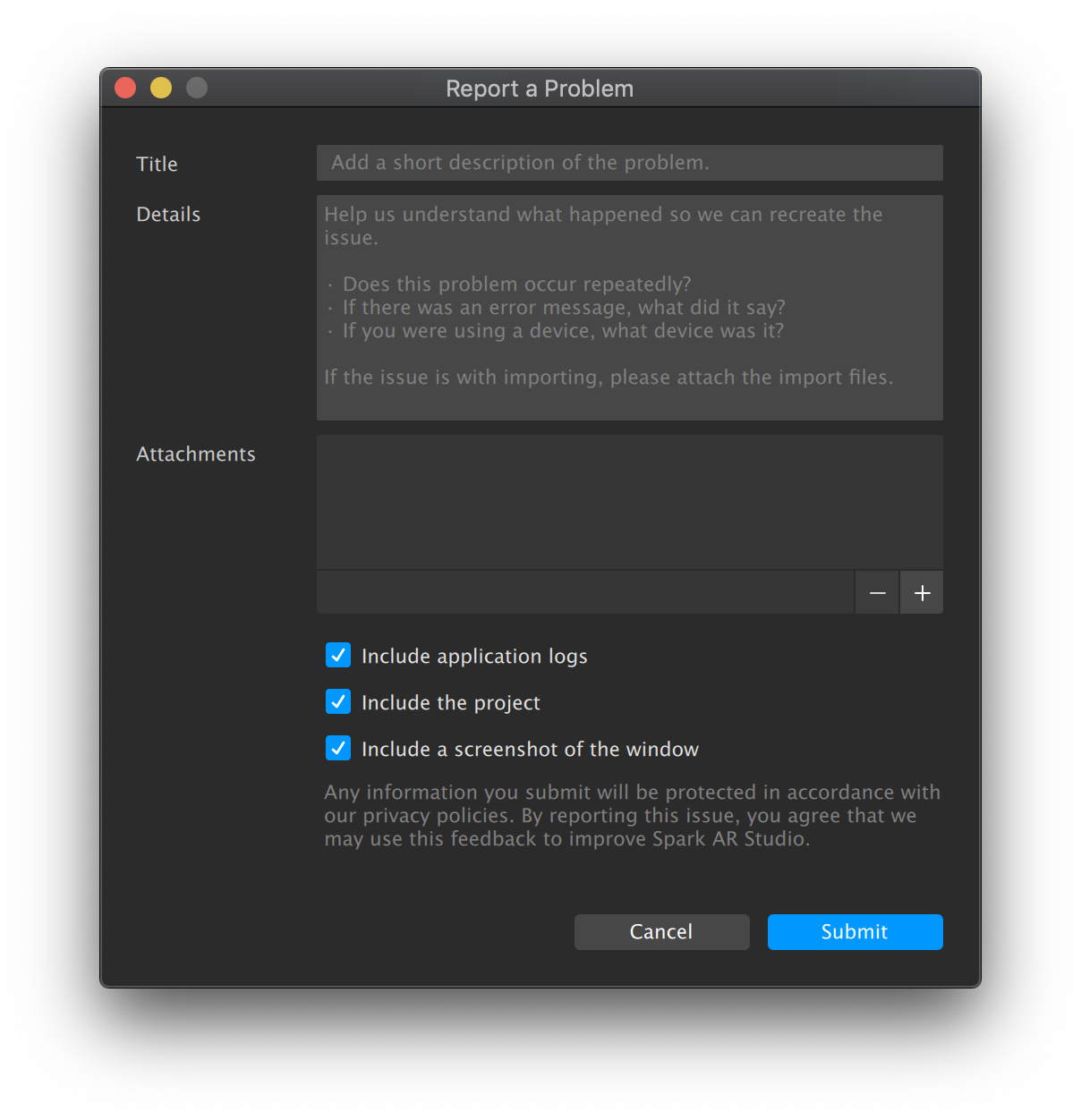Click inside the Details text area

coord(629,308)
